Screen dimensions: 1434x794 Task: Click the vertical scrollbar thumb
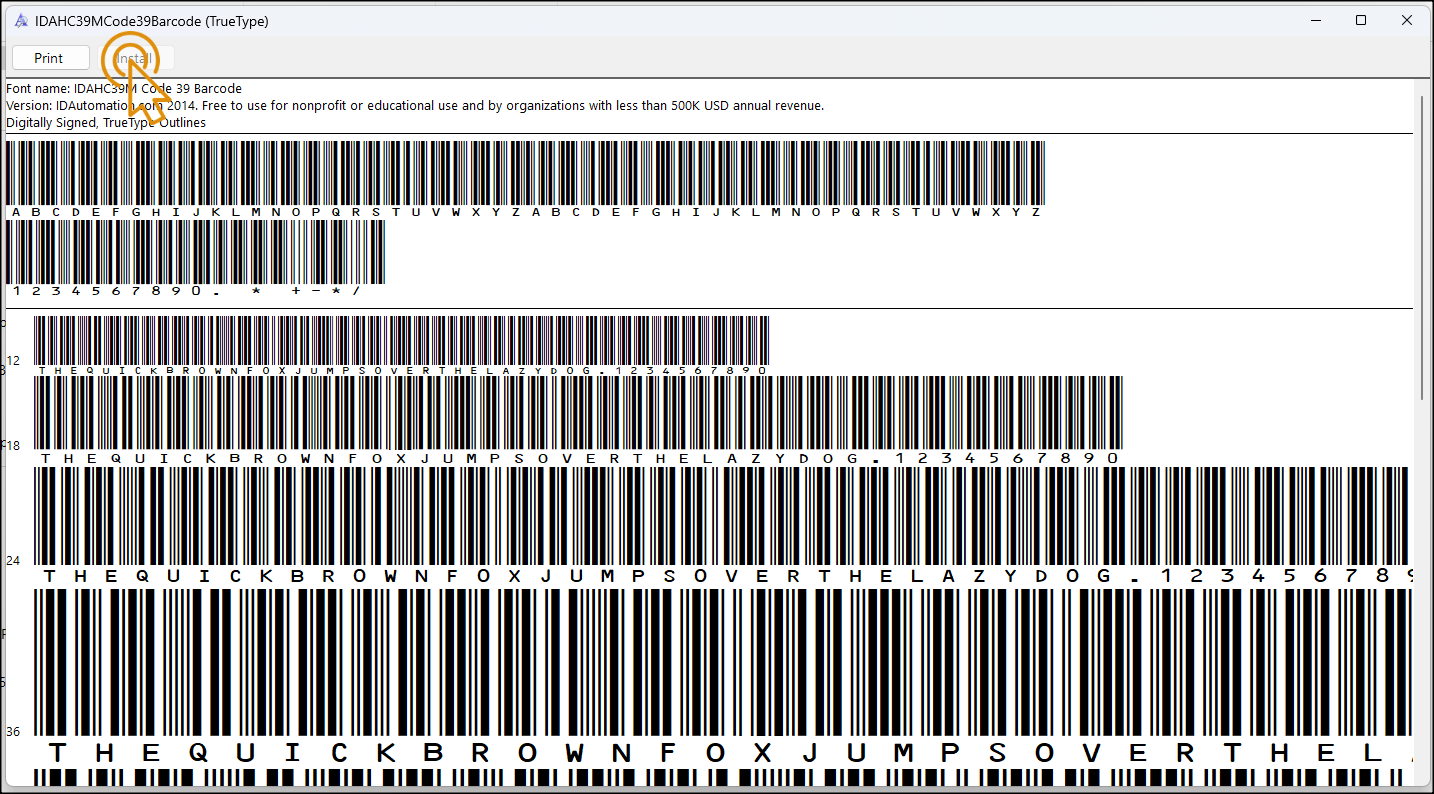tap(1424, 248)
